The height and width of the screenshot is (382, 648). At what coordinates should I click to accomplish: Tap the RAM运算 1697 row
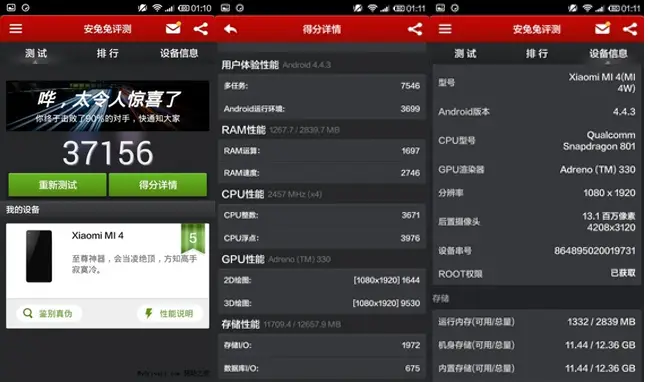(322, 151)
